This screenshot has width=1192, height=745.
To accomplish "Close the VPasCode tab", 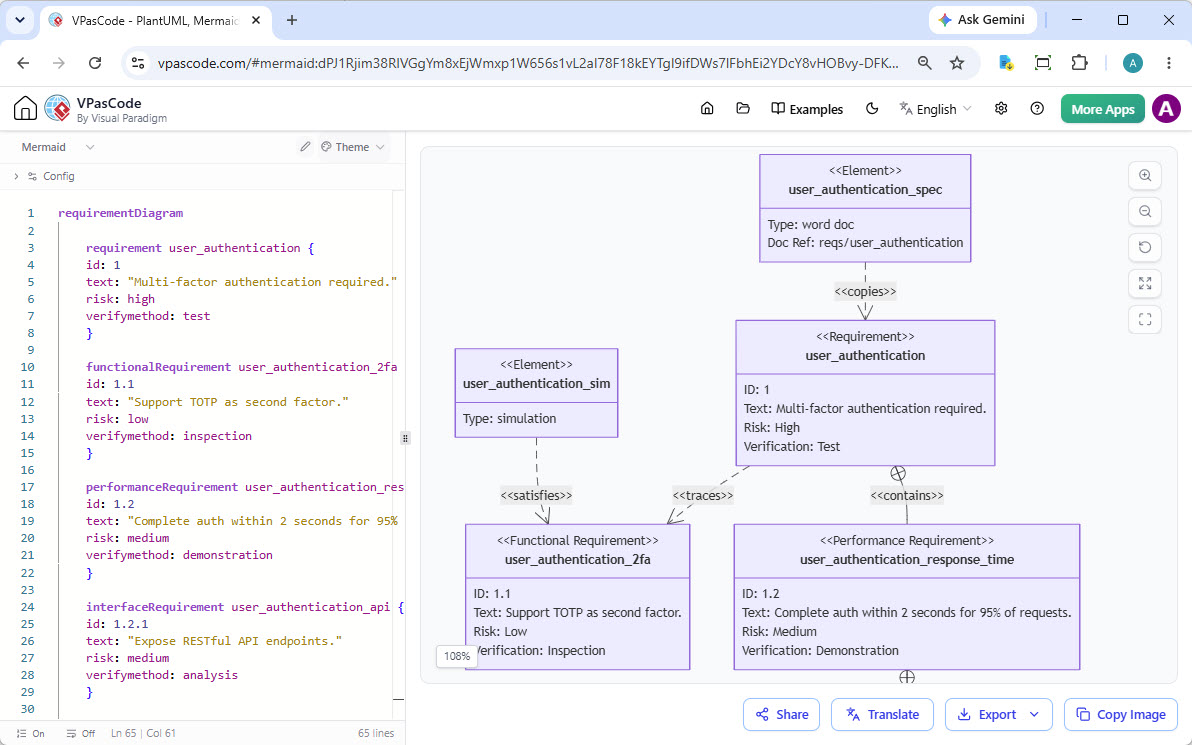I will click(256, 21).
